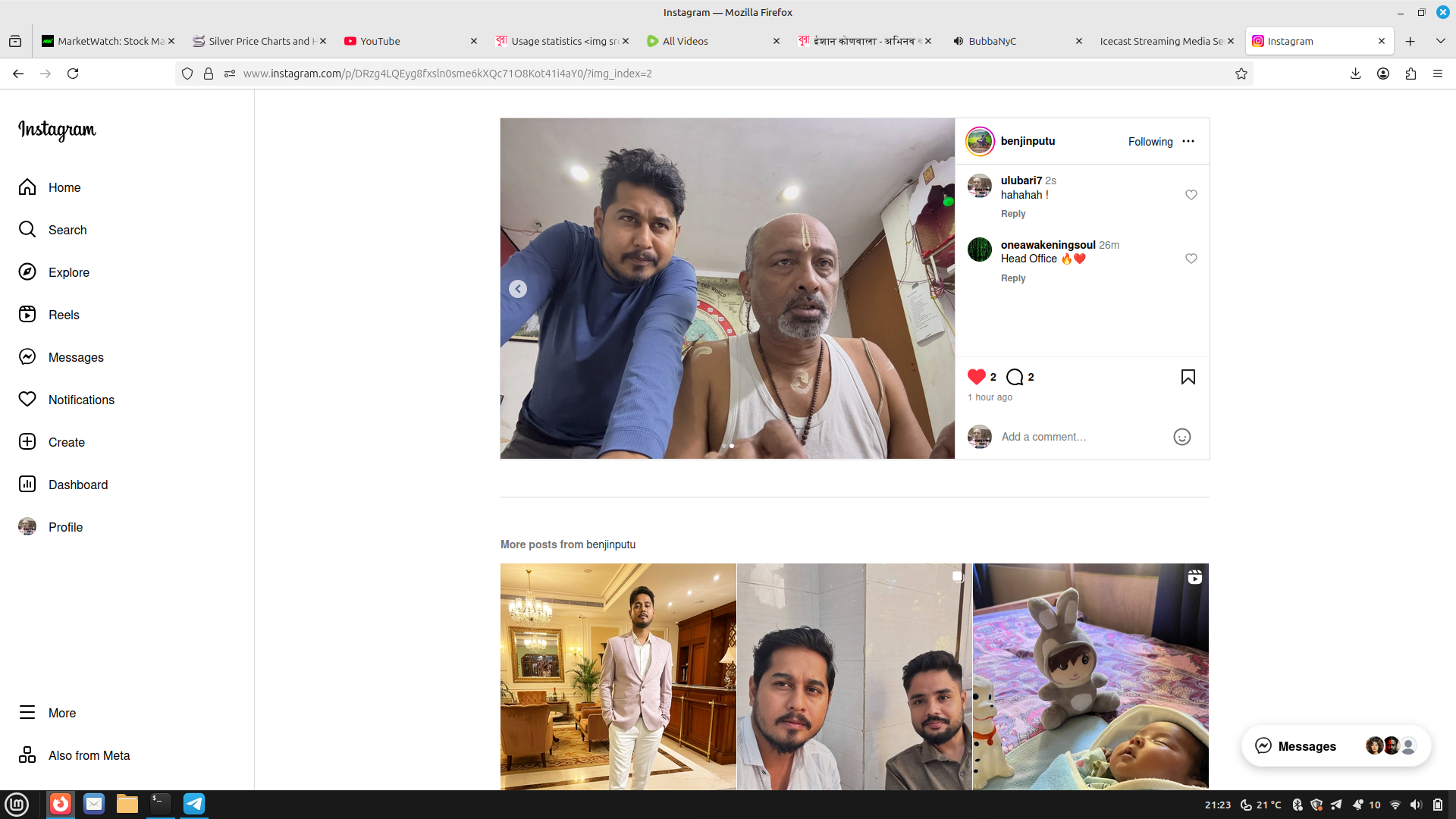Click the Create plus icon
This screenshot has width=1456, height=819.
click(x=27, y=442)
